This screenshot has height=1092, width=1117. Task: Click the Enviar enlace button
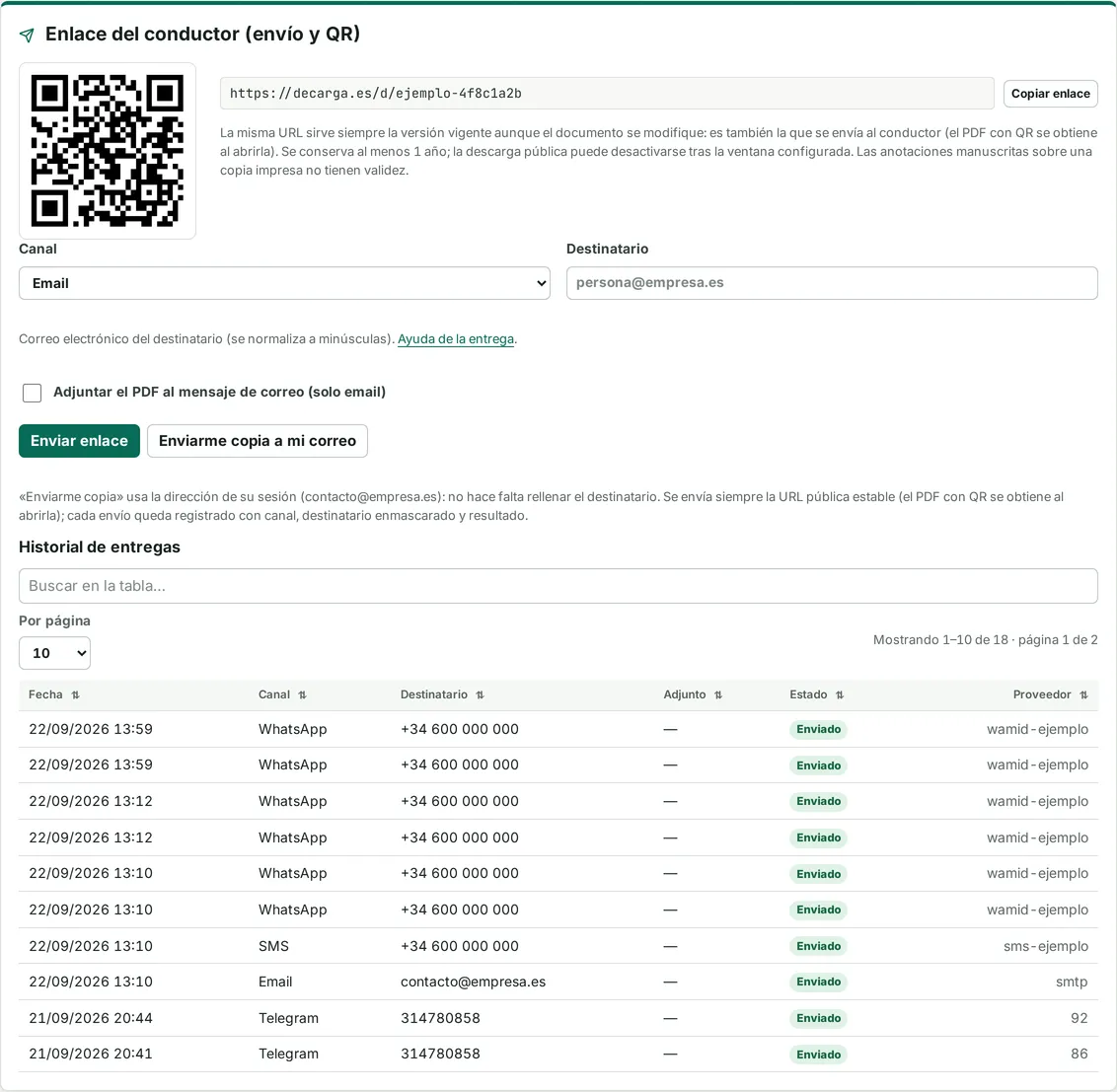click(x=79, y=441)
